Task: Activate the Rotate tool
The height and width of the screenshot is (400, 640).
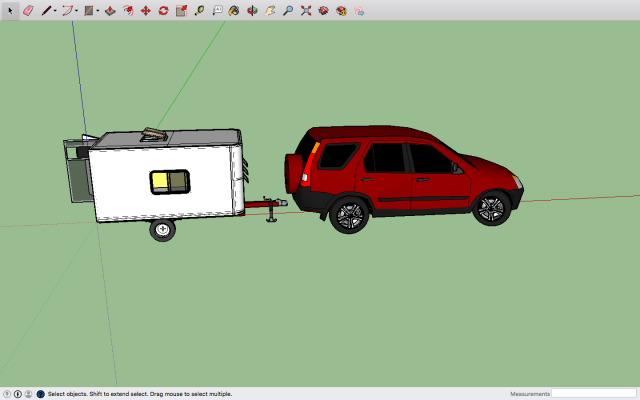Action: click(x=164, y=11)
